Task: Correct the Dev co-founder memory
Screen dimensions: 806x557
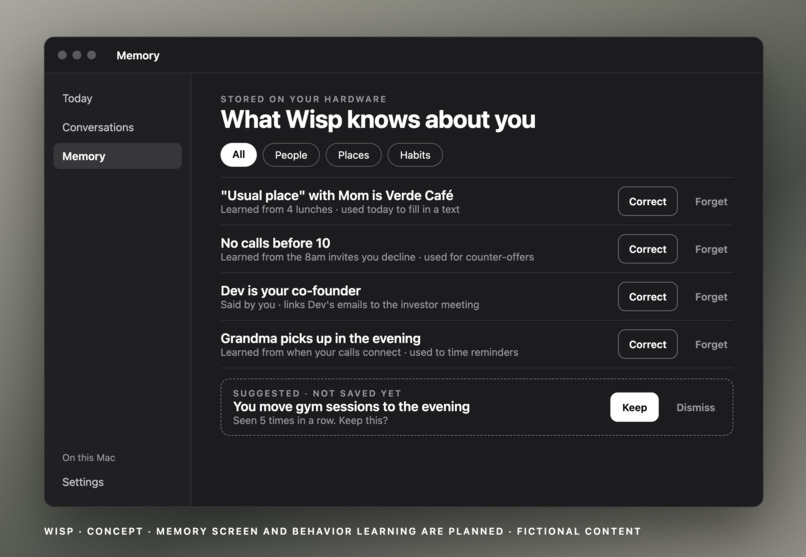Action: 647,296
